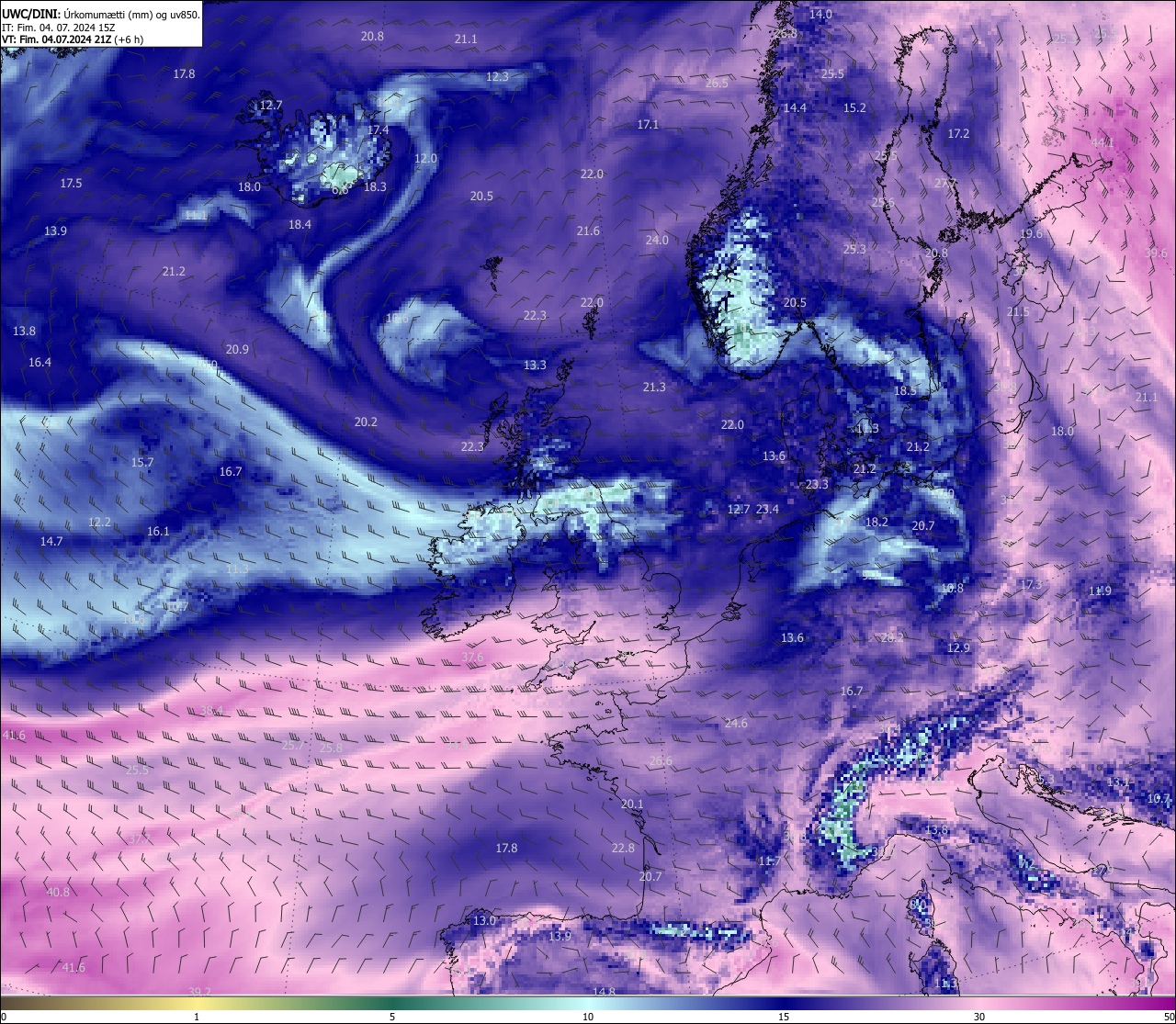Click the 14.0 value at the top

point(820,15)
